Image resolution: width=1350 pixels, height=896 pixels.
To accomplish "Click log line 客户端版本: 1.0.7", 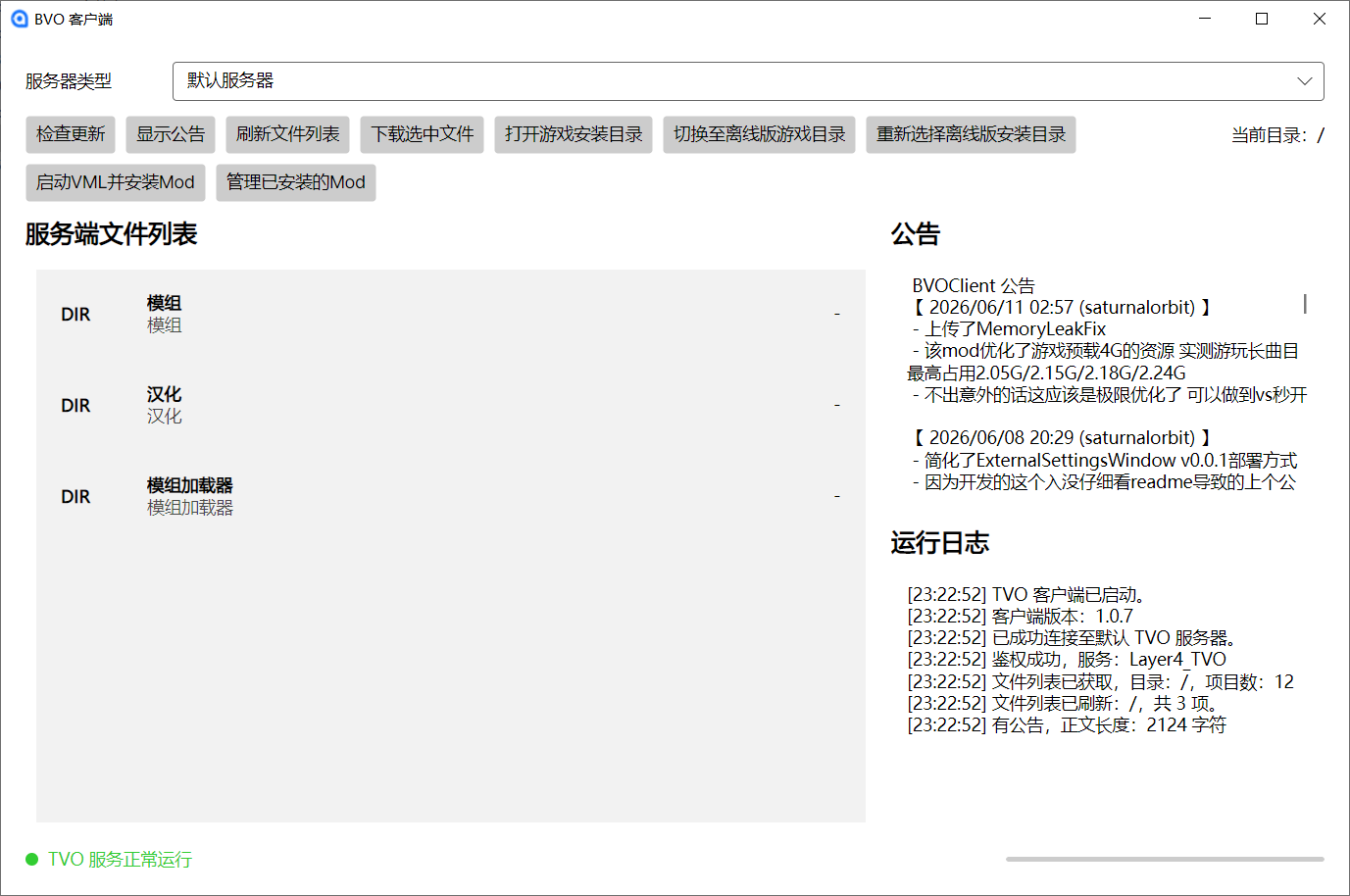I will (1021, 617).
